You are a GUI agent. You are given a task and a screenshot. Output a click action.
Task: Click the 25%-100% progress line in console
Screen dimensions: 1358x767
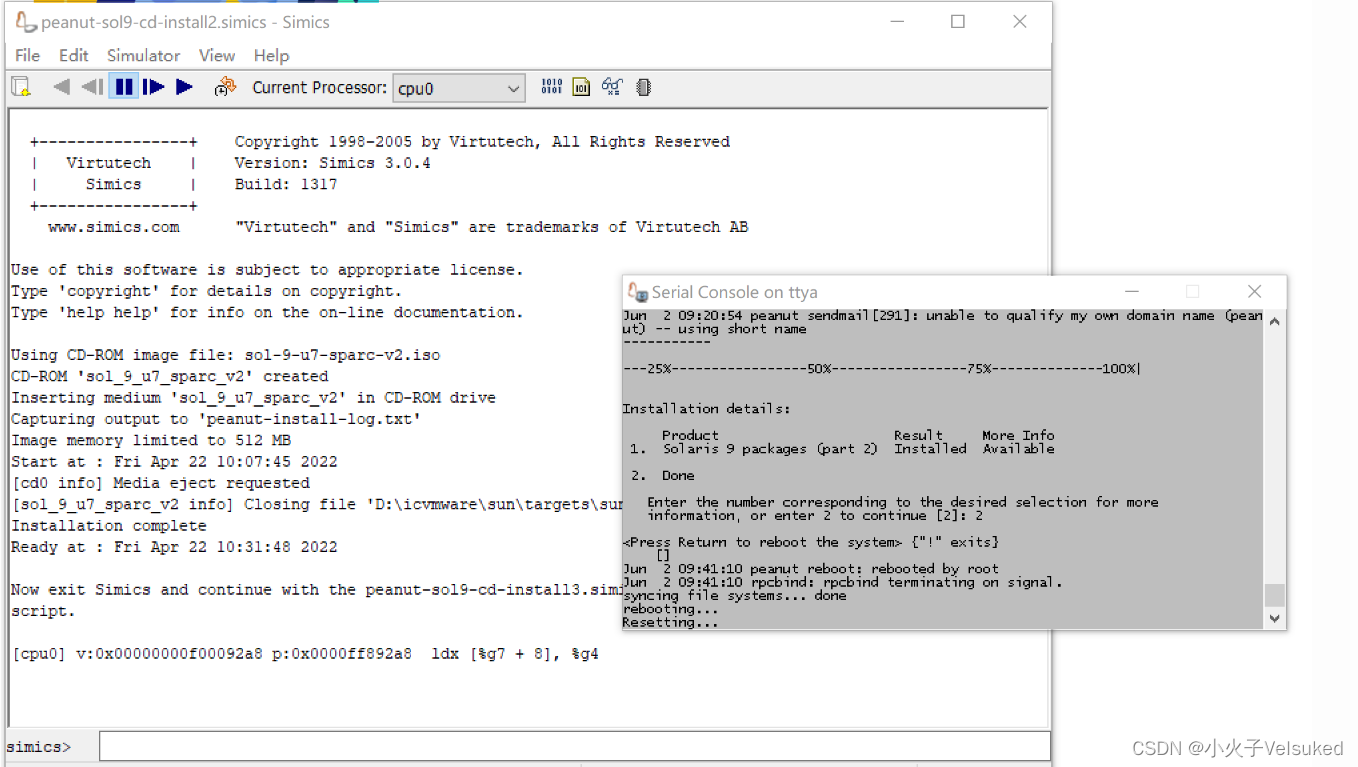[881, 369]
